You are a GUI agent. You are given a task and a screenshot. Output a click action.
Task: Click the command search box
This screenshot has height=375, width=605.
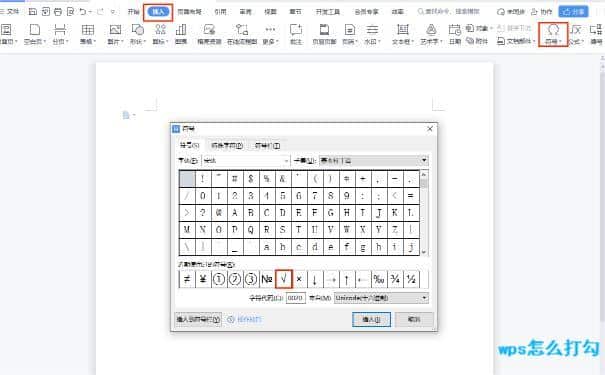pos(449,12)
